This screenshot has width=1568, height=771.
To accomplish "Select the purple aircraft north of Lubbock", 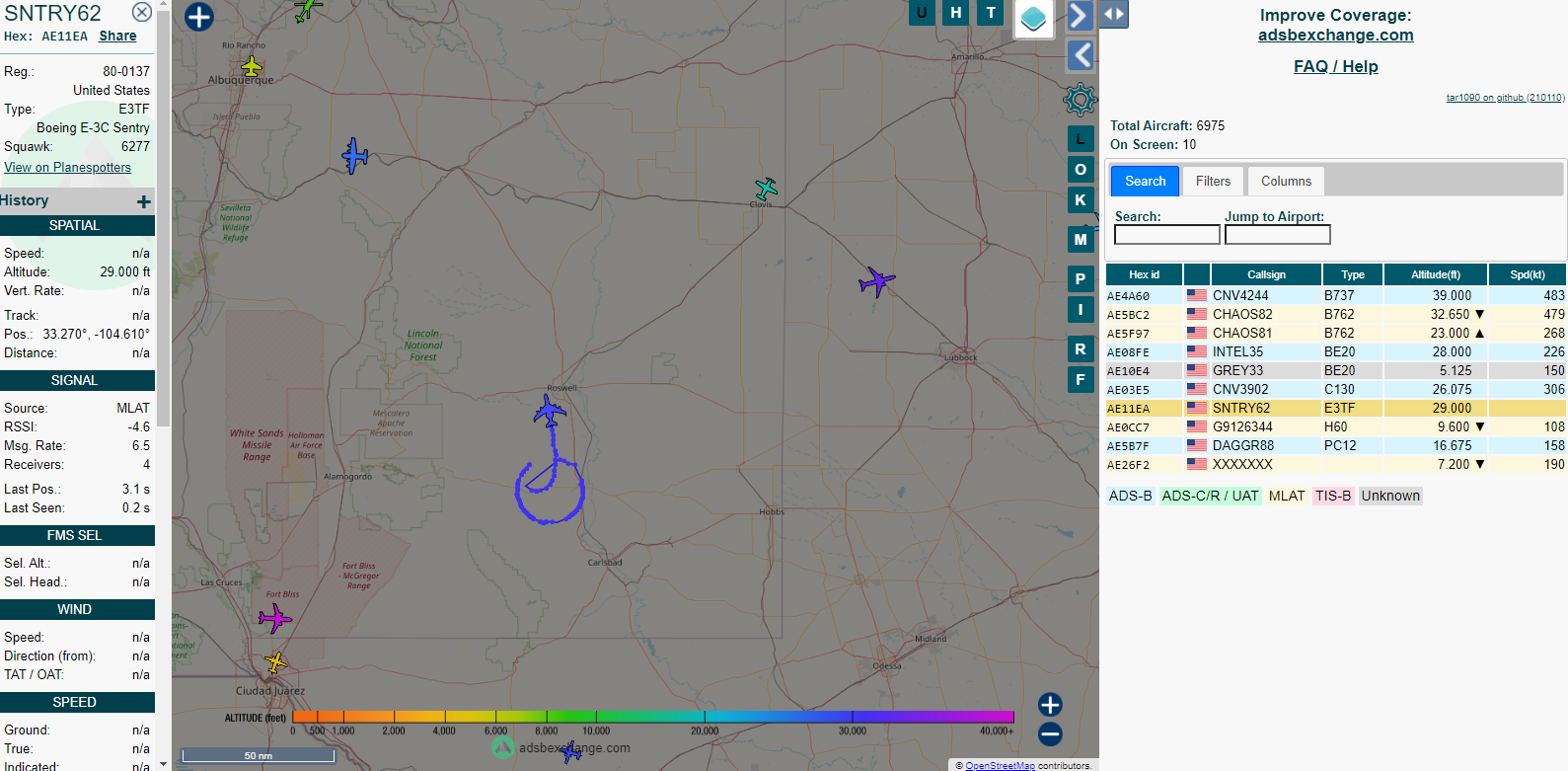I will (875, 281).
